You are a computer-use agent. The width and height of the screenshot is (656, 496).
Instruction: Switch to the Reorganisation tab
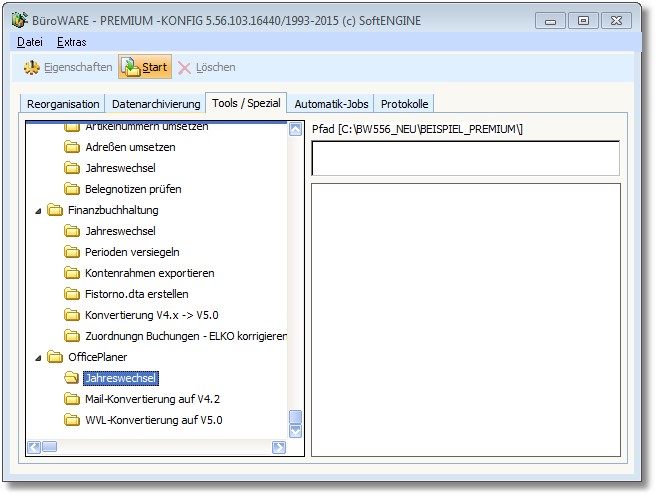(x=62, y=104)
